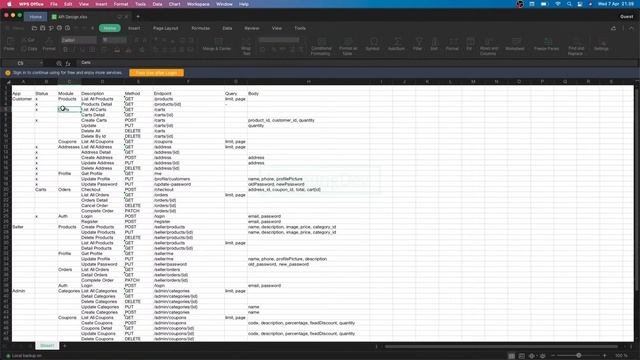Screen dimensions: 640x360
Task: Click the Guest account label
Action: click(x=626, y=17)
